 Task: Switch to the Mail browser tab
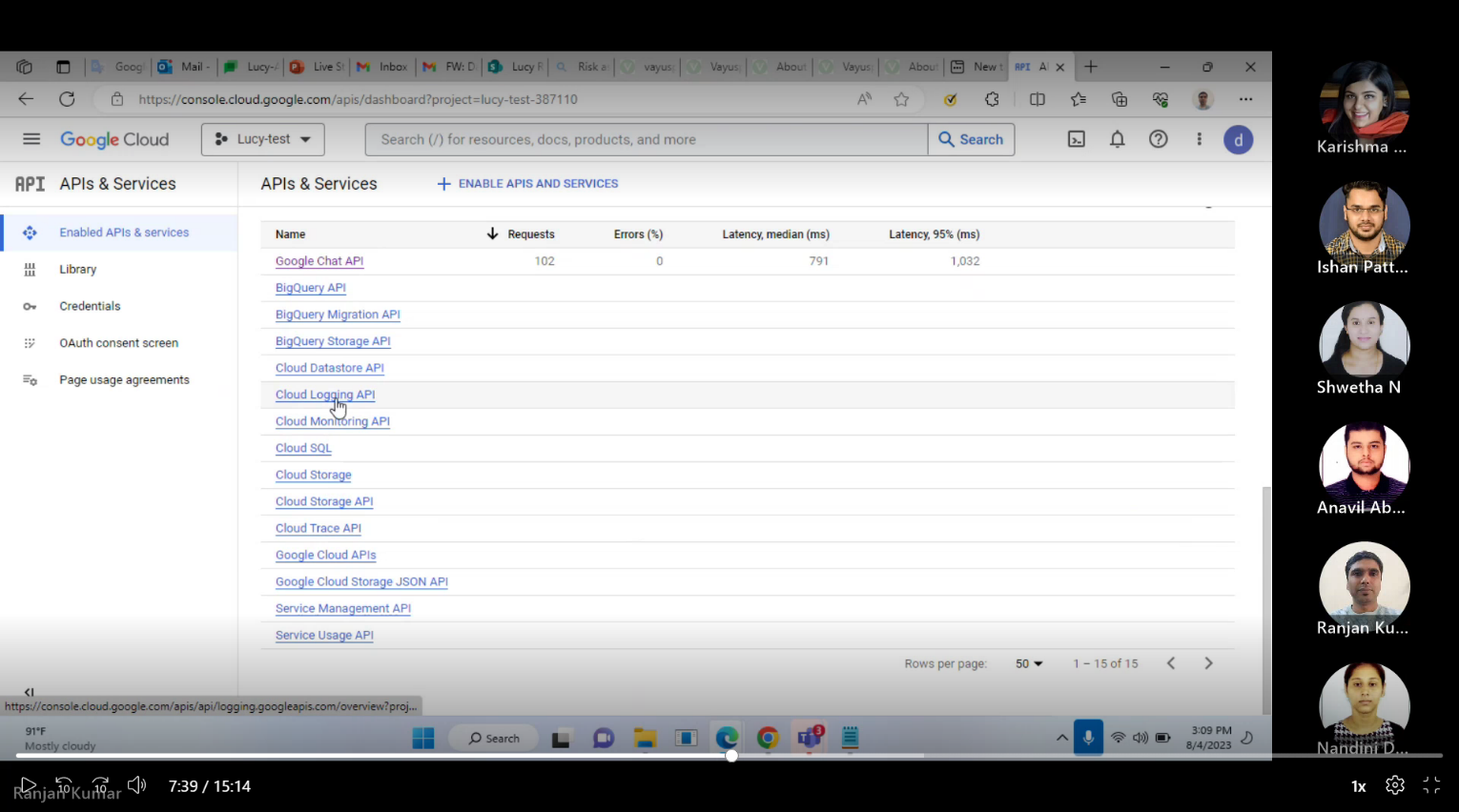point(184,67)
